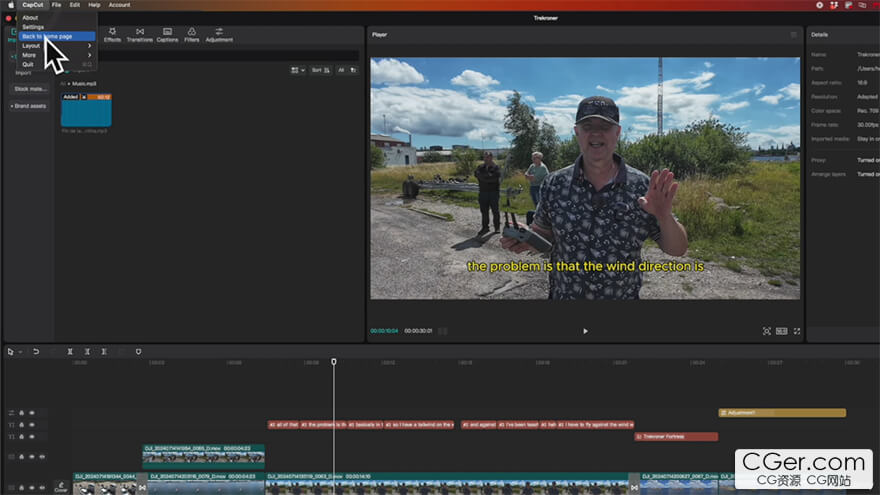This screenshot has height=495, width=880.
Task: Open the Player panel menu icon
Action: point(794,35)
